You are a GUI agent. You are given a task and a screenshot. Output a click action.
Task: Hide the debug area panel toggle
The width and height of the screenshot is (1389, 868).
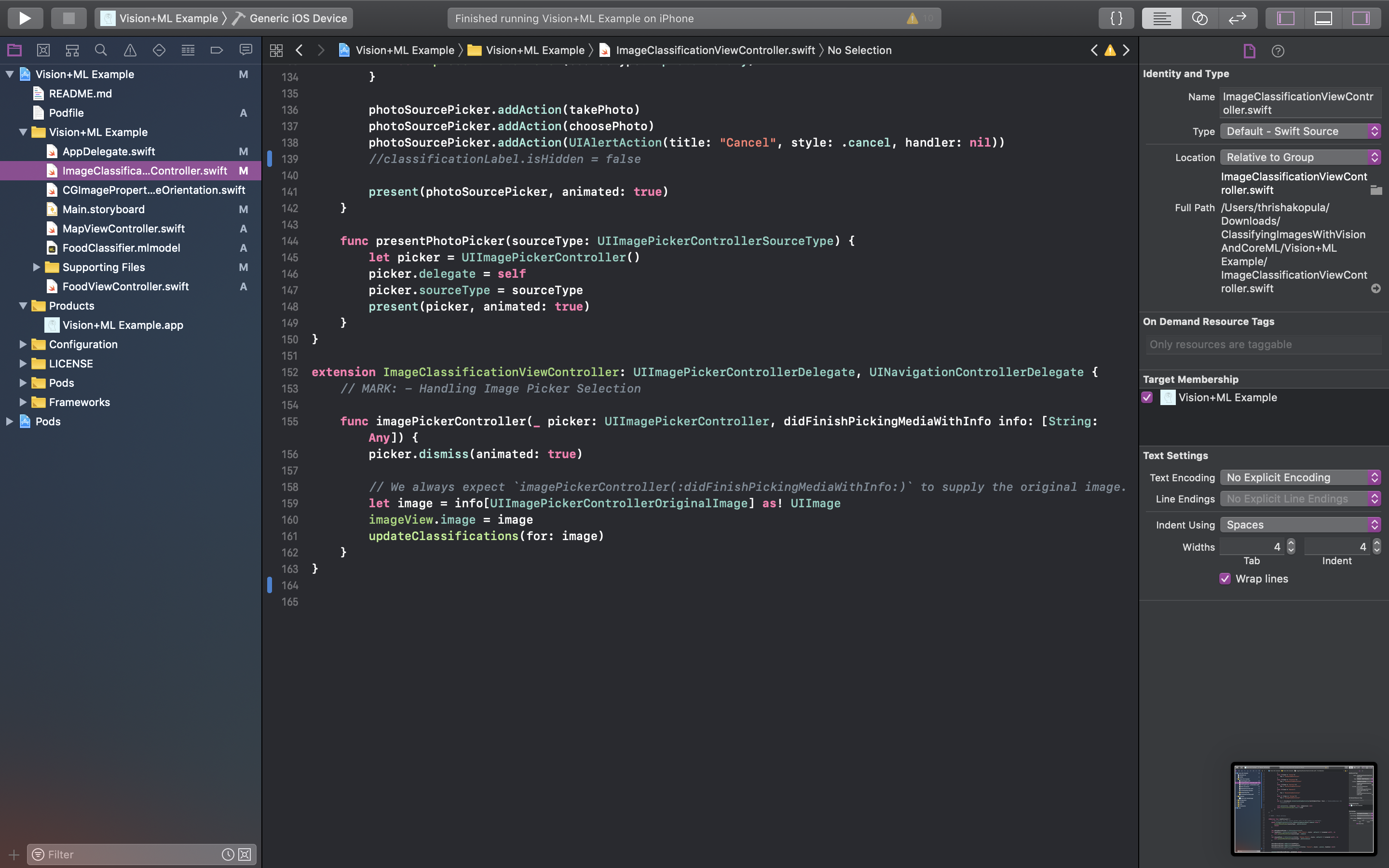pos(1323,18)
